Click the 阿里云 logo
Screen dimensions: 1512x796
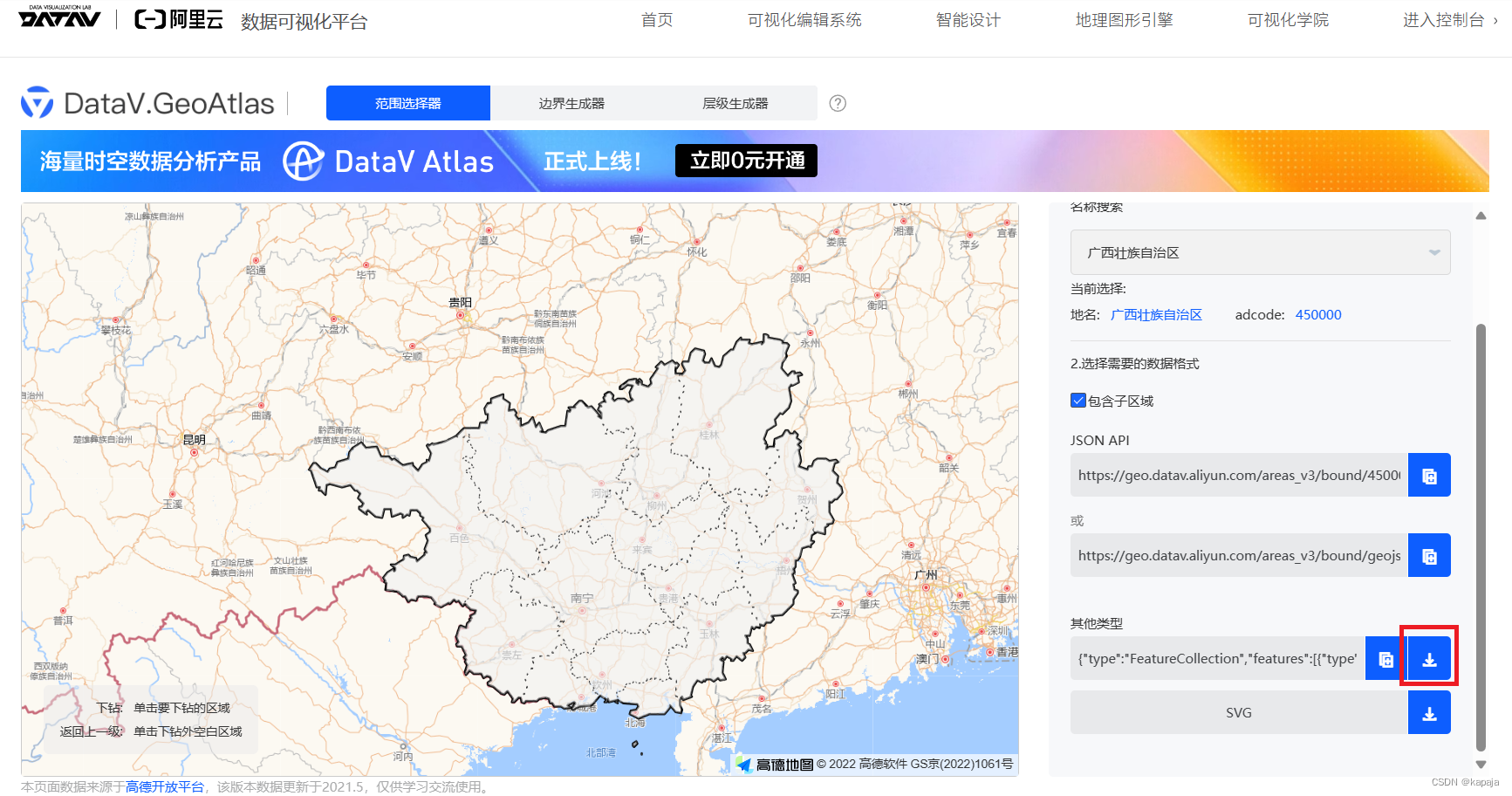pos(179,19)
